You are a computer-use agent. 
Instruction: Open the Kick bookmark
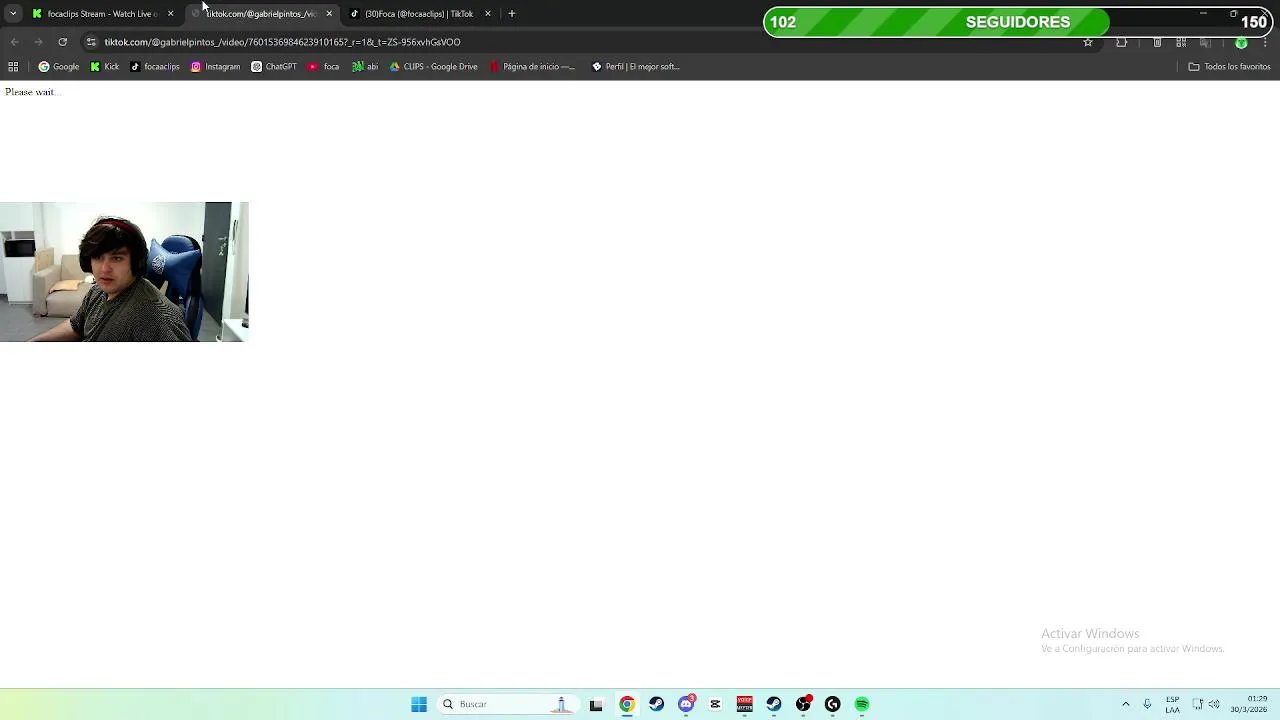(x=105, y=67)
